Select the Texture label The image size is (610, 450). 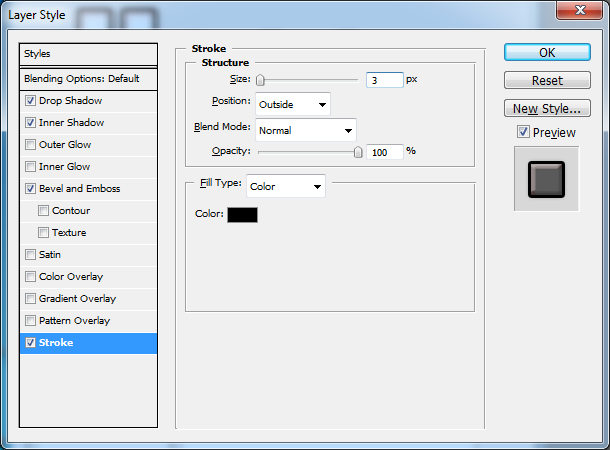tap(69, 233)
